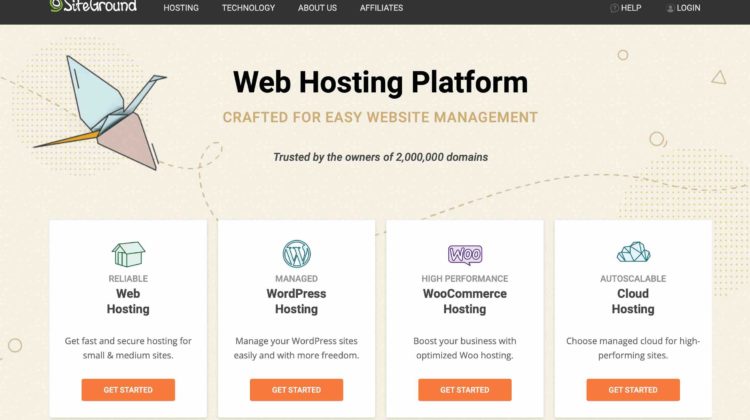Click the WooCommerce Hosting card title
This screenshot has width=750, height=420.
tap(465, 301)
